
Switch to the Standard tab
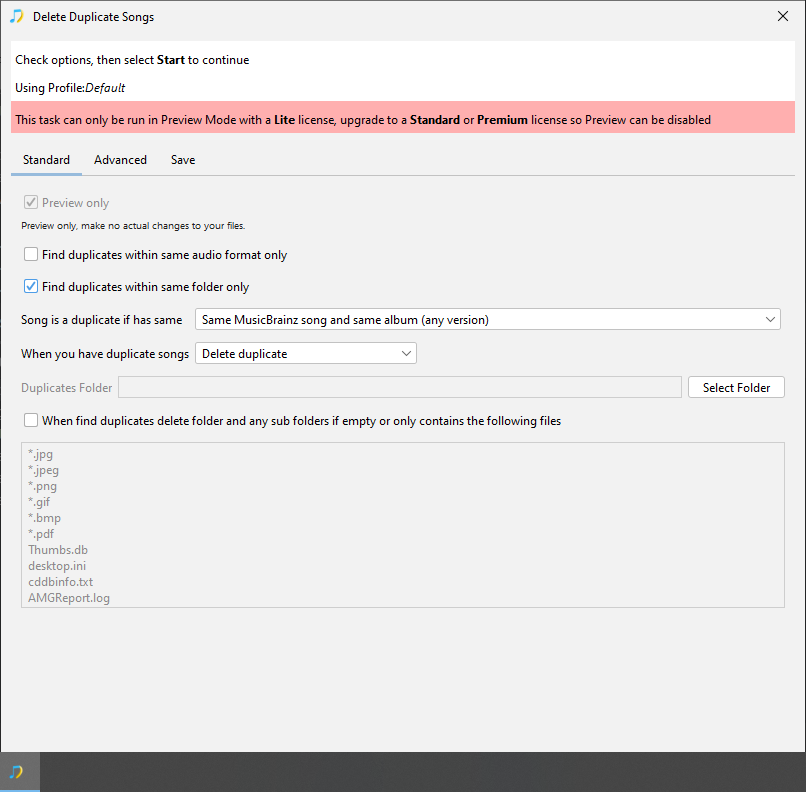[x=46, y=160]
